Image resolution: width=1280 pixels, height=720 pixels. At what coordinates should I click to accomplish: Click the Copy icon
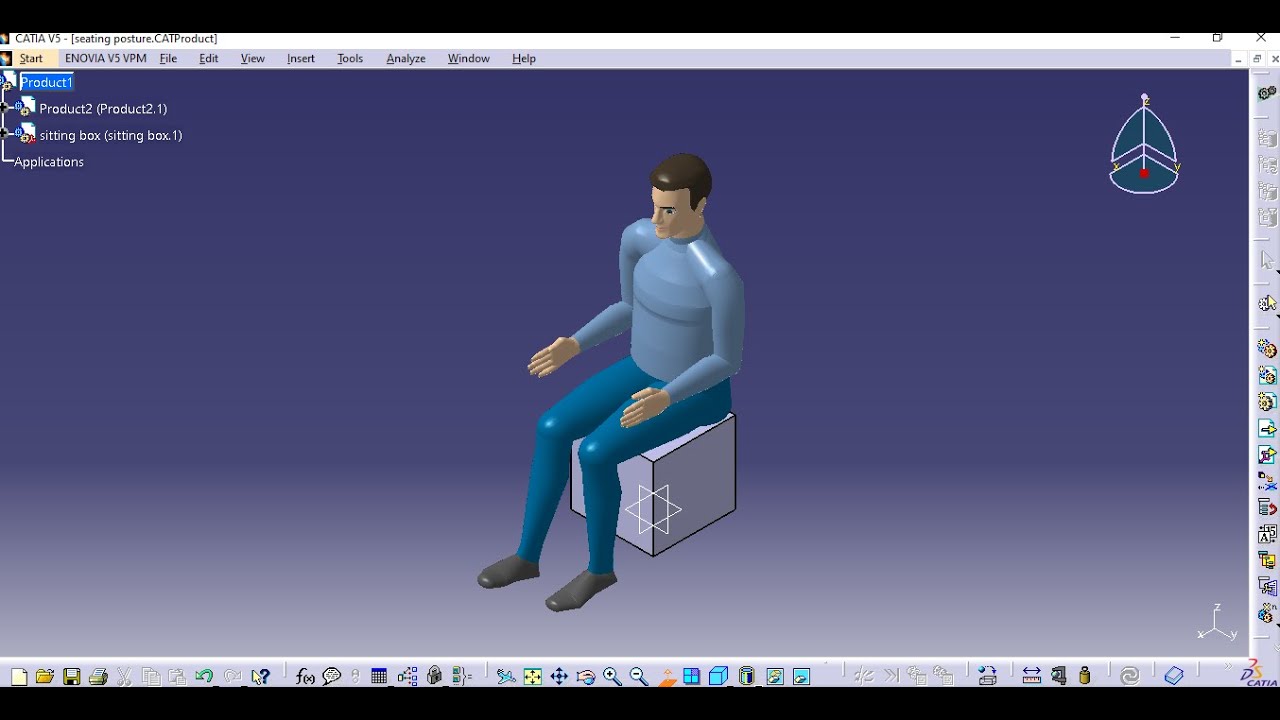coord(151,677)
